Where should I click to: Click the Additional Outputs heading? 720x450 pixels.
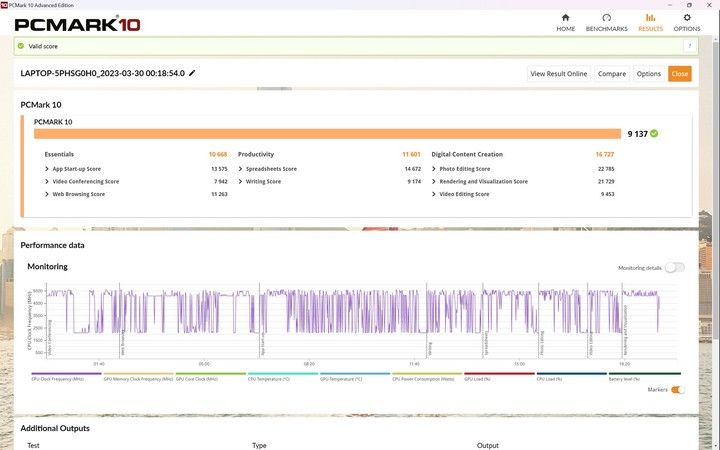[x=55, y=428]
